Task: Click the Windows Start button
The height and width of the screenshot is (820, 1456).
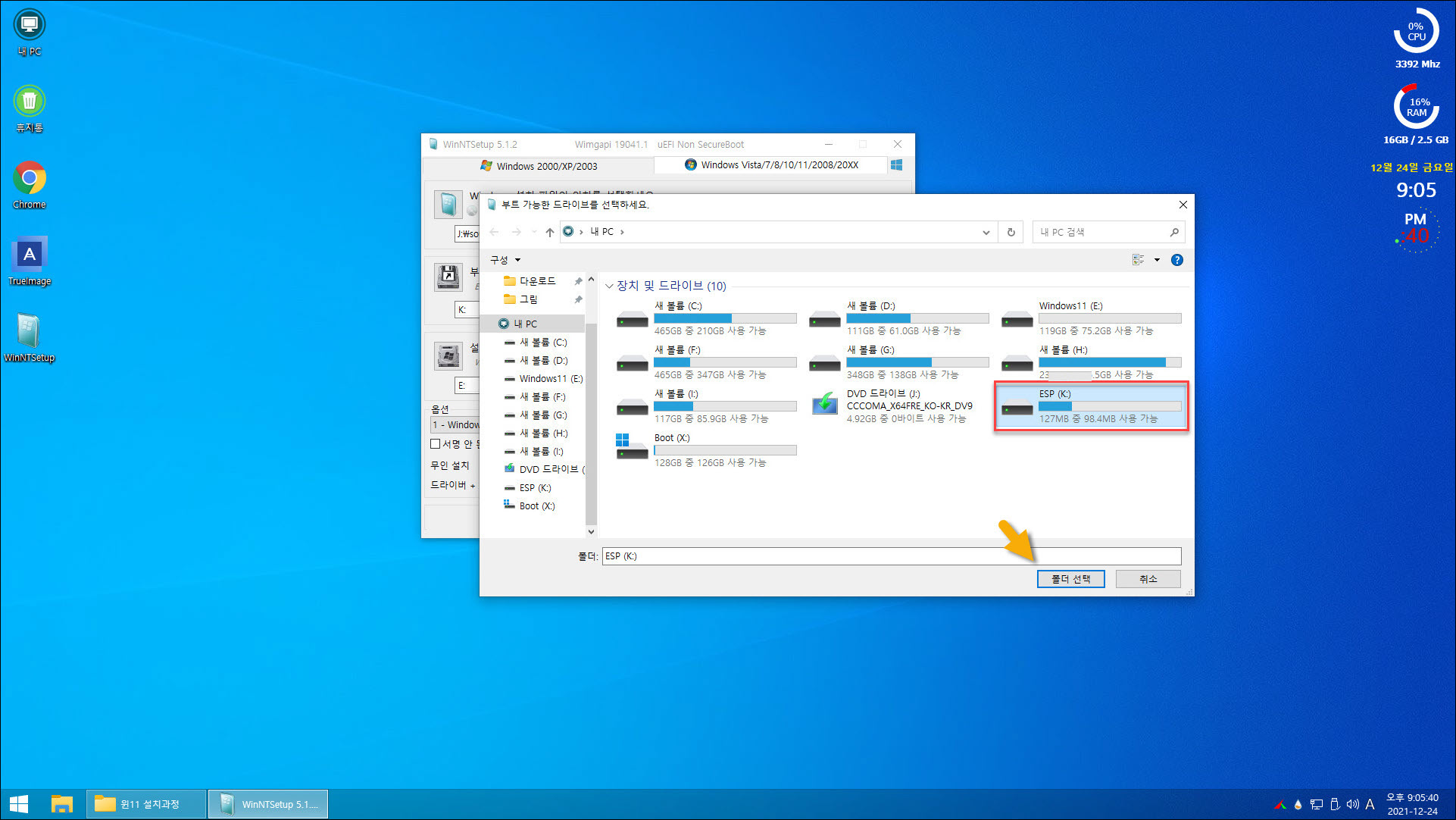Action: (19, 804)
